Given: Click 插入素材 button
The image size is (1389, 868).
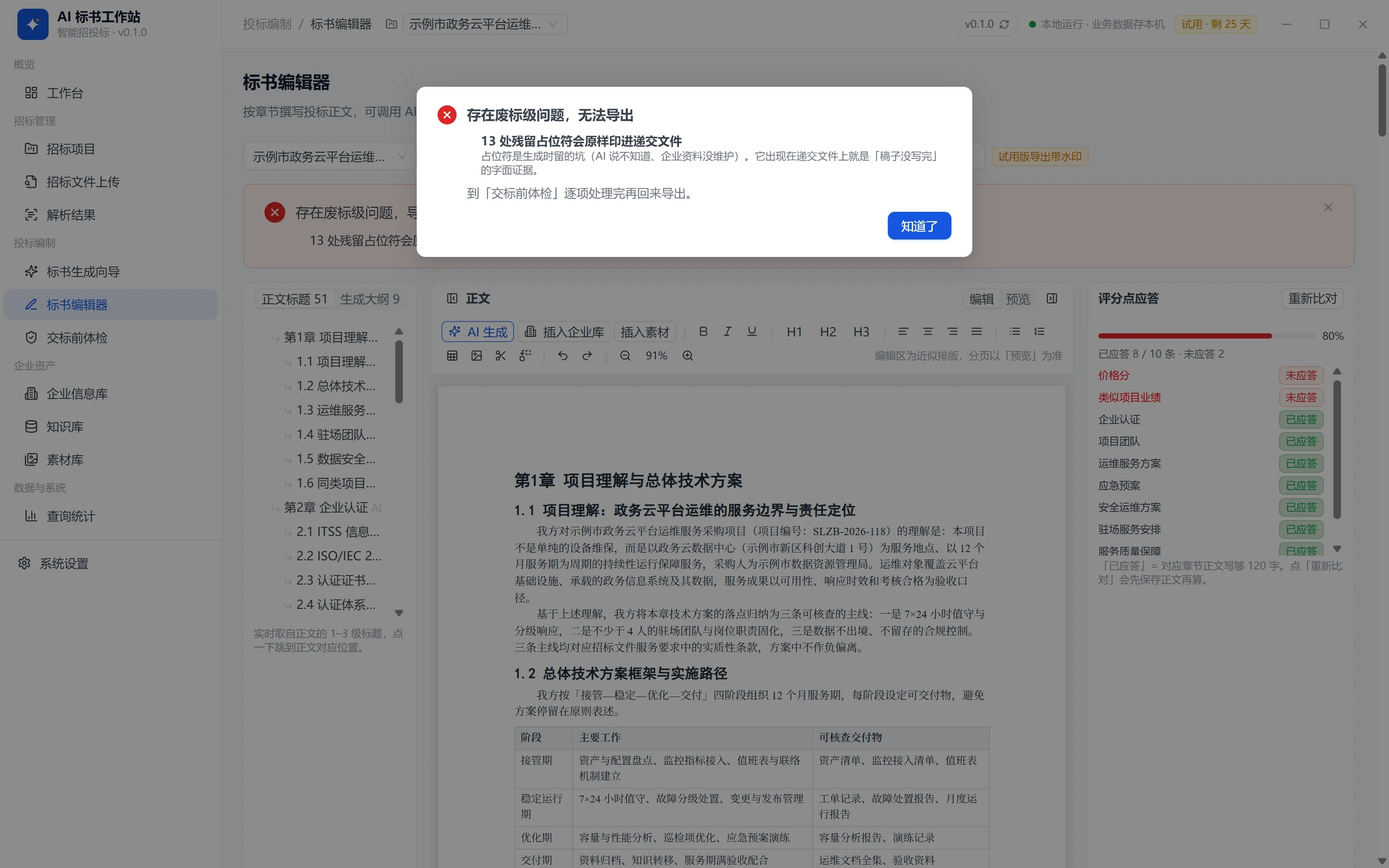Looking at the screenshot, I should [645, 331].
